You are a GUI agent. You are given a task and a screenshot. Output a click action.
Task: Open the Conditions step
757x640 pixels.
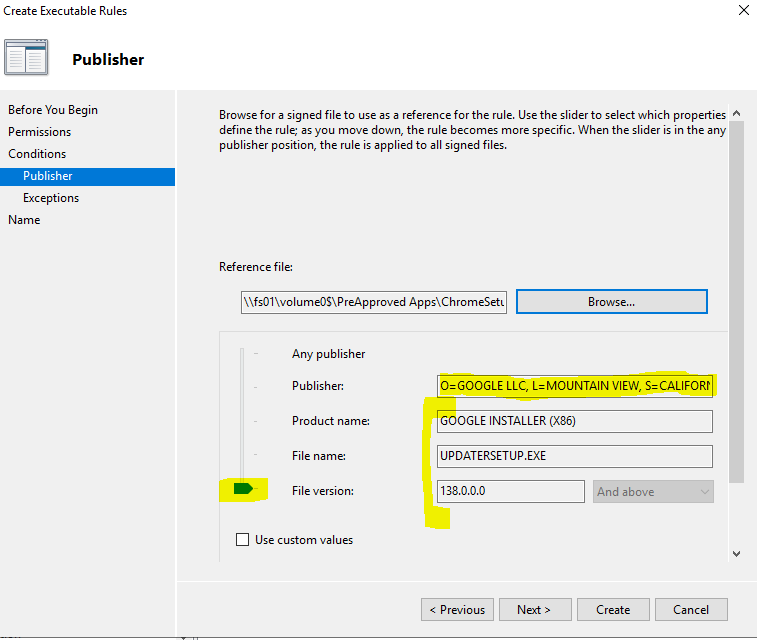tap(37, 154)
